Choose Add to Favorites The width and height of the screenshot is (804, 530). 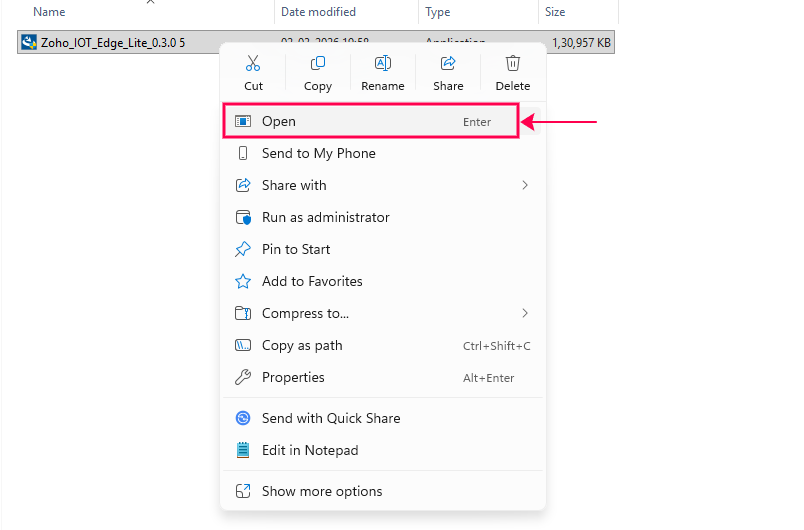tap(383, 281)
